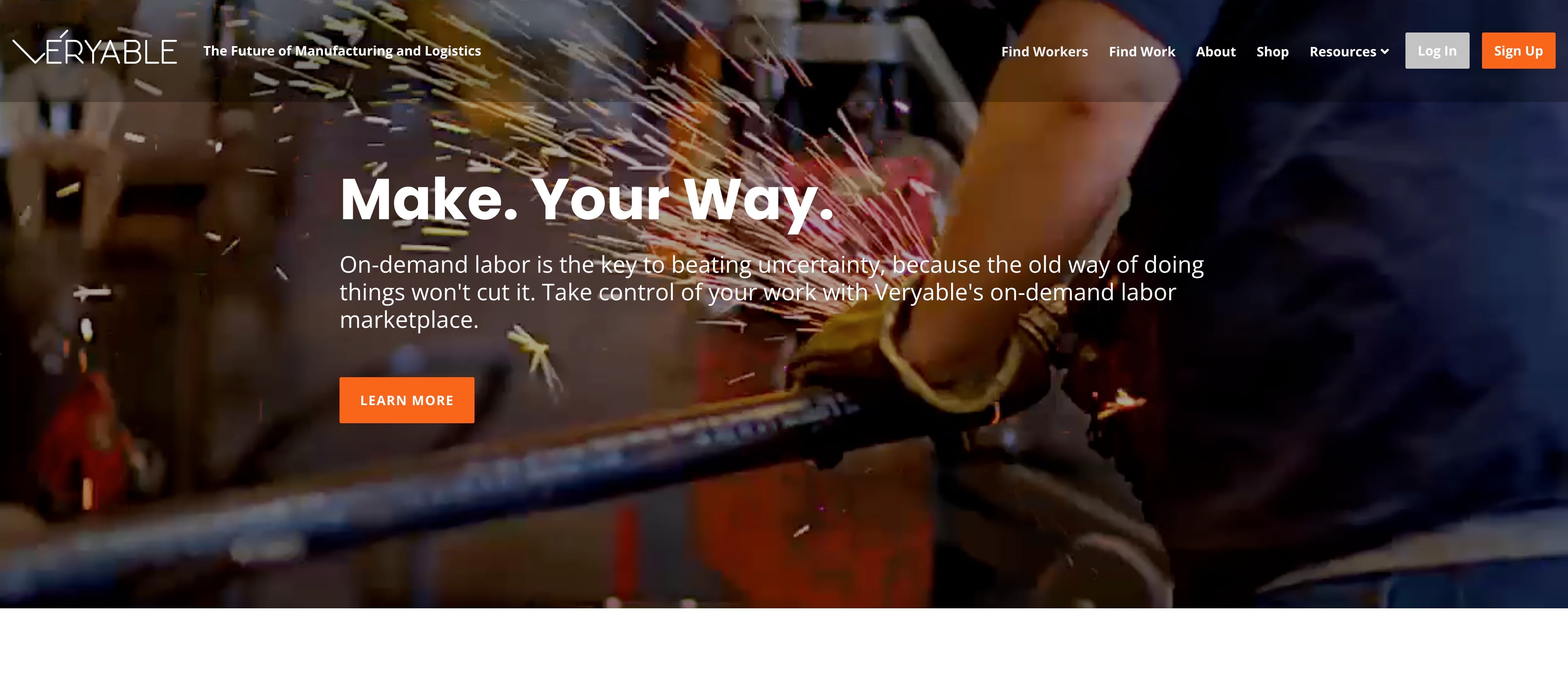The image size is (1568, 691).
Task: Click the Veryable logo in the header
Action: pos(95,49)
